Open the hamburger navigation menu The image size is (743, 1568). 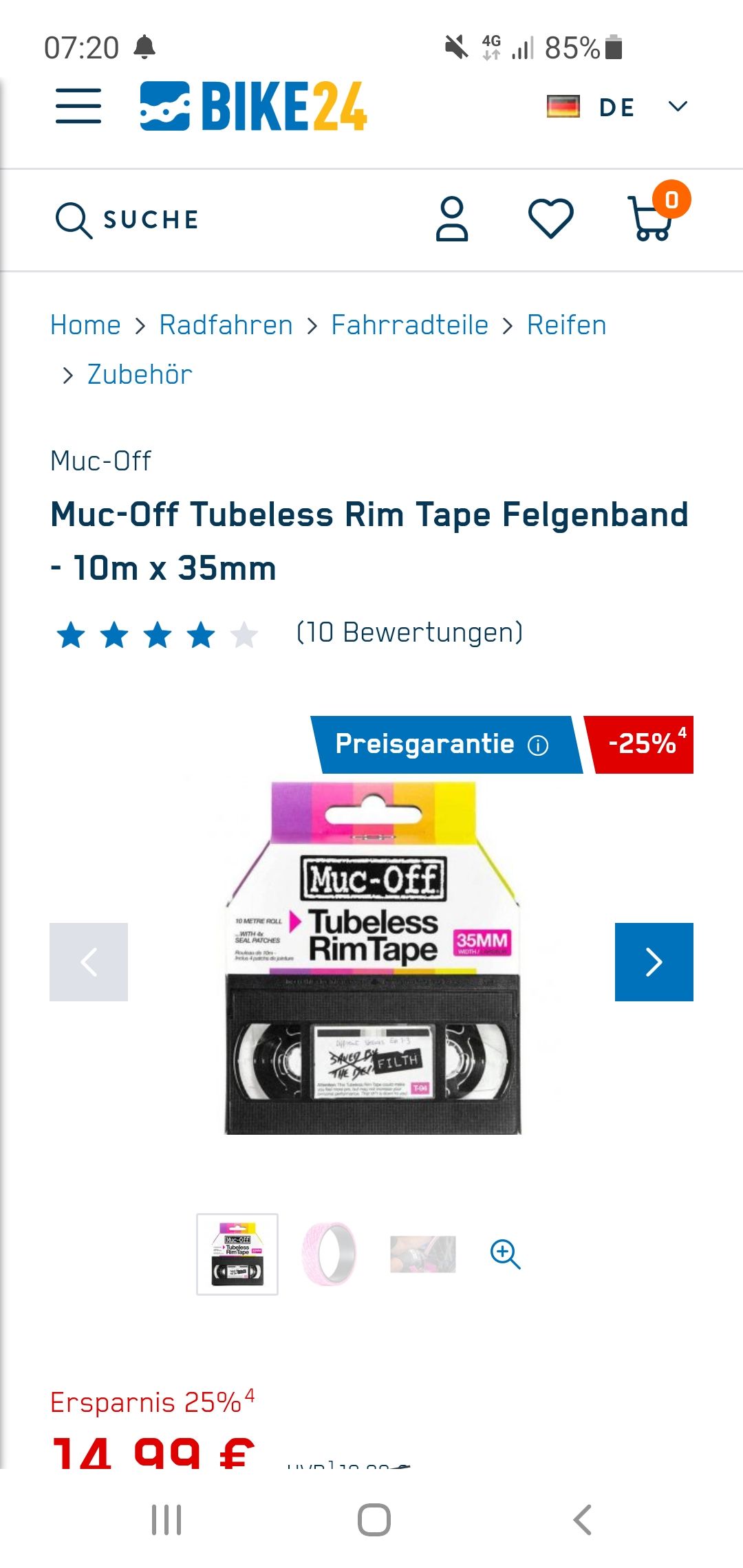click(78, 106)
